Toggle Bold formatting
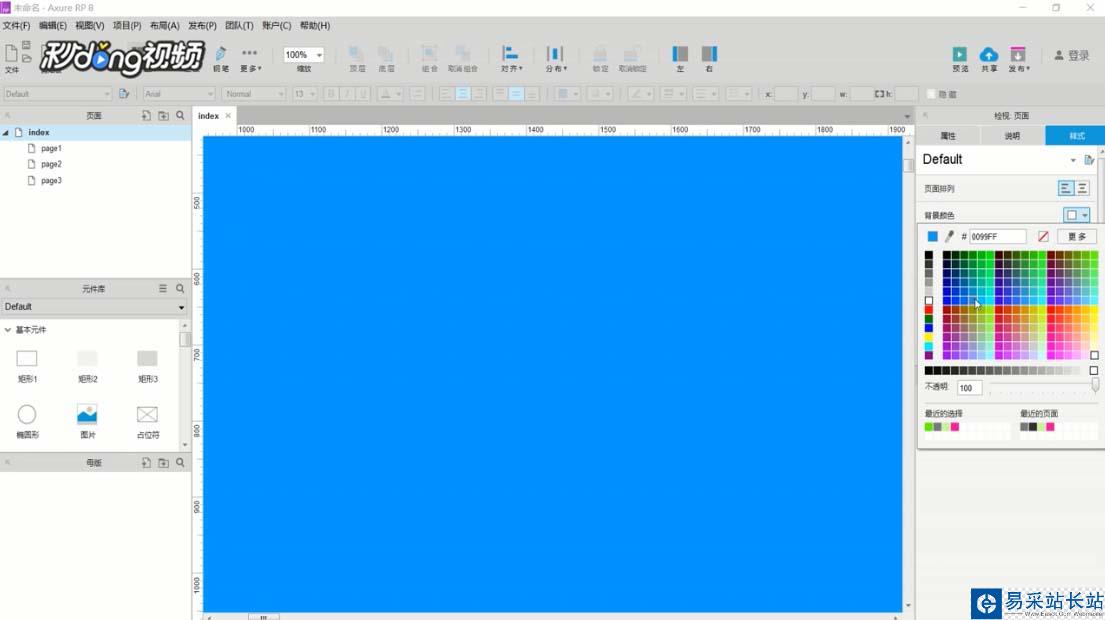 coord(331,94)
